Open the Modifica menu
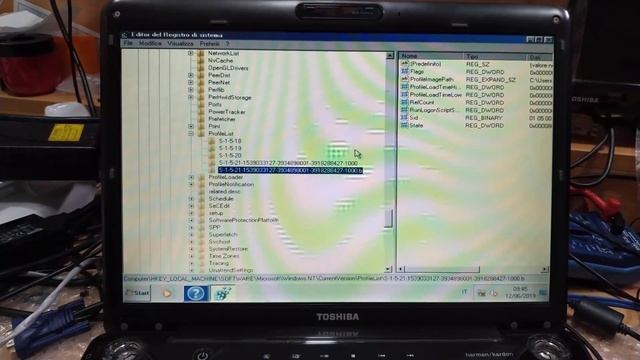Viewport: 640px width, 360px height. coord(150,43)
